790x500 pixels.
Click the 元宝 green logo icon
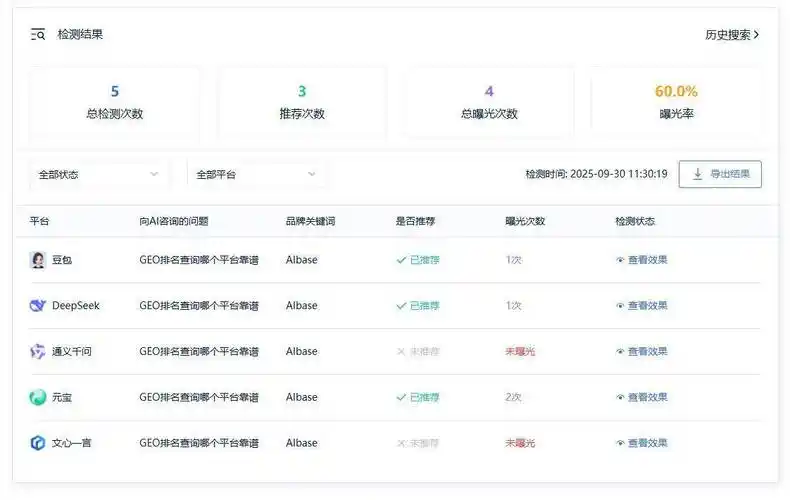point(38,397)
